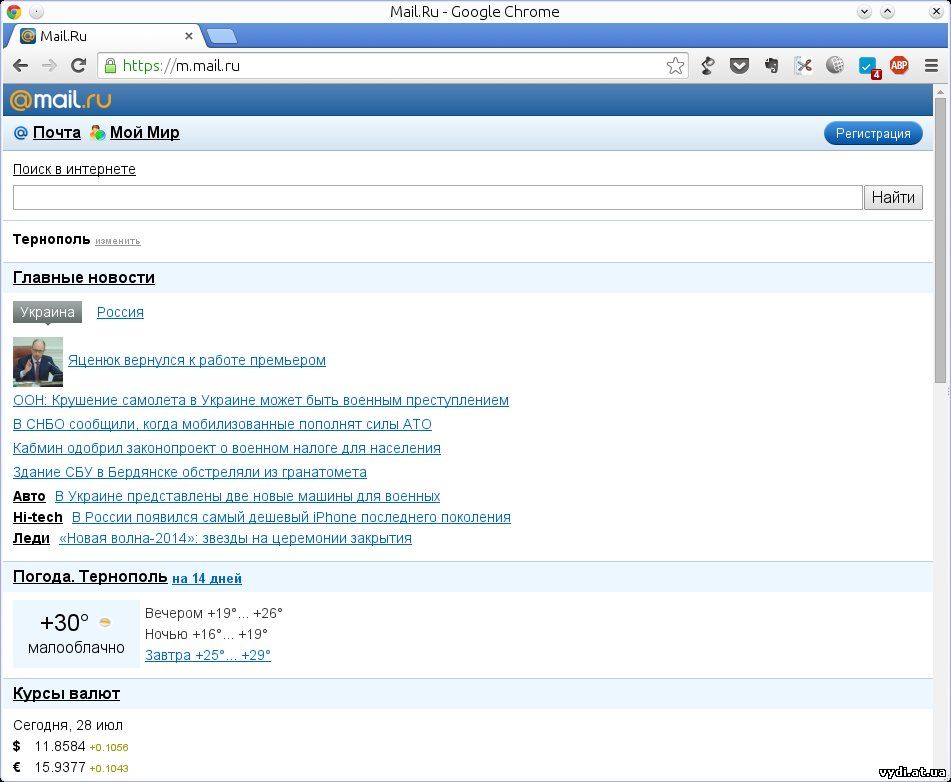Launch the scissors clipping extension
This screenshot has width=951, height=782.
(x=804, y=66)
